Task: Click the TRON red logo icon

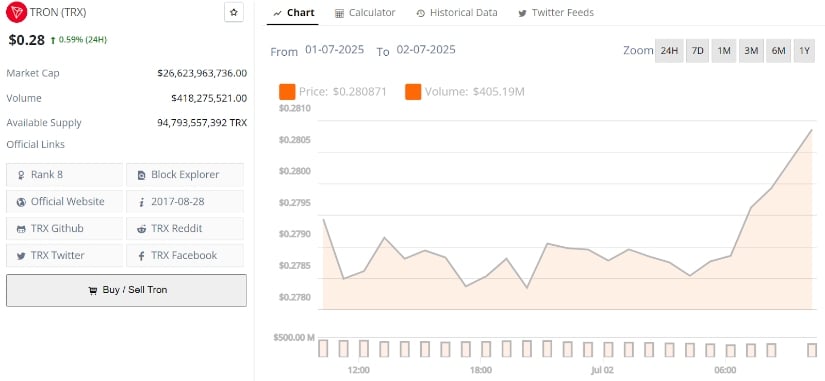Action: 16,12
